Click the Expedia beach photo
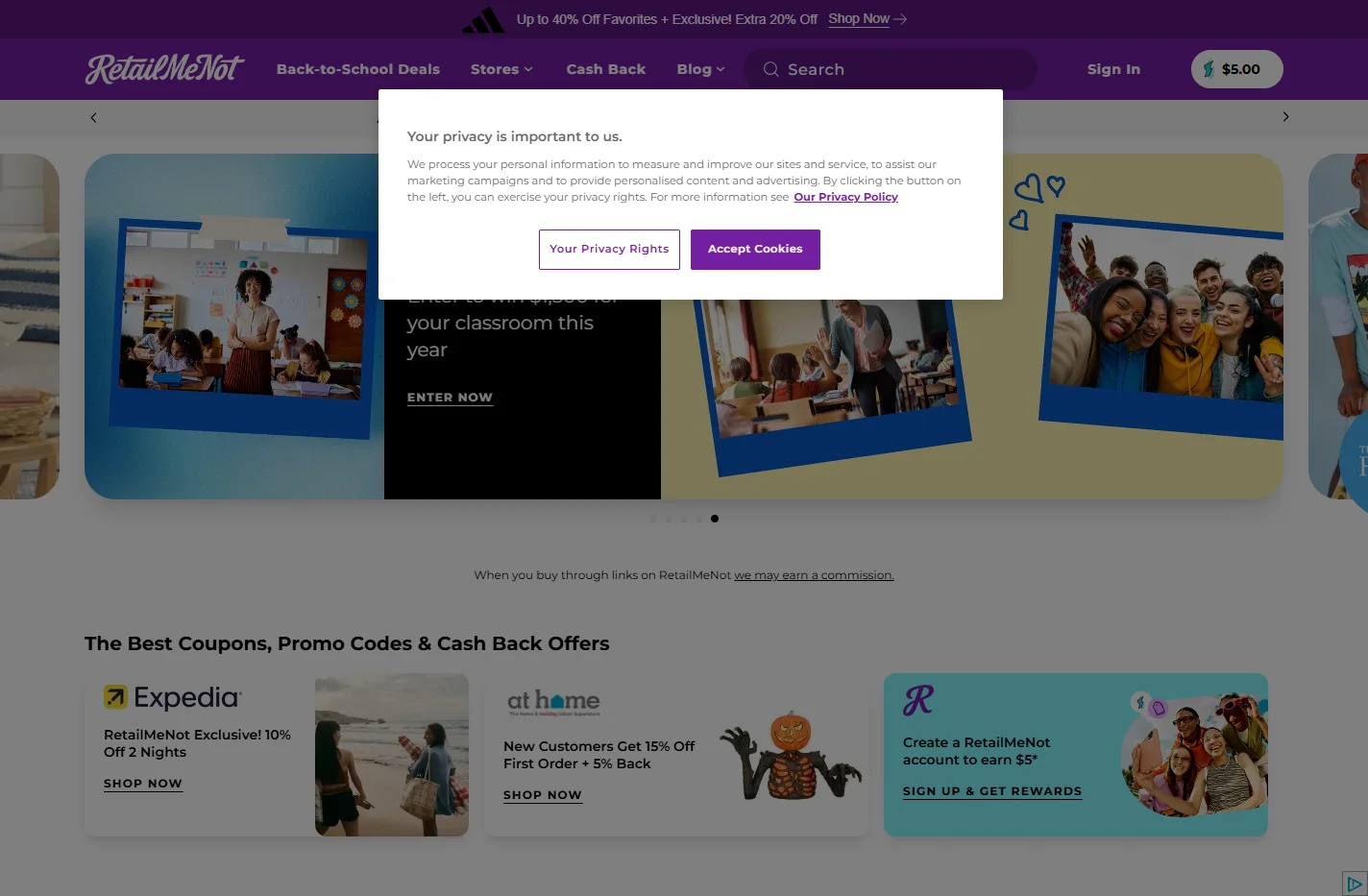This screenshot has height=896, width=1368. 392,755
